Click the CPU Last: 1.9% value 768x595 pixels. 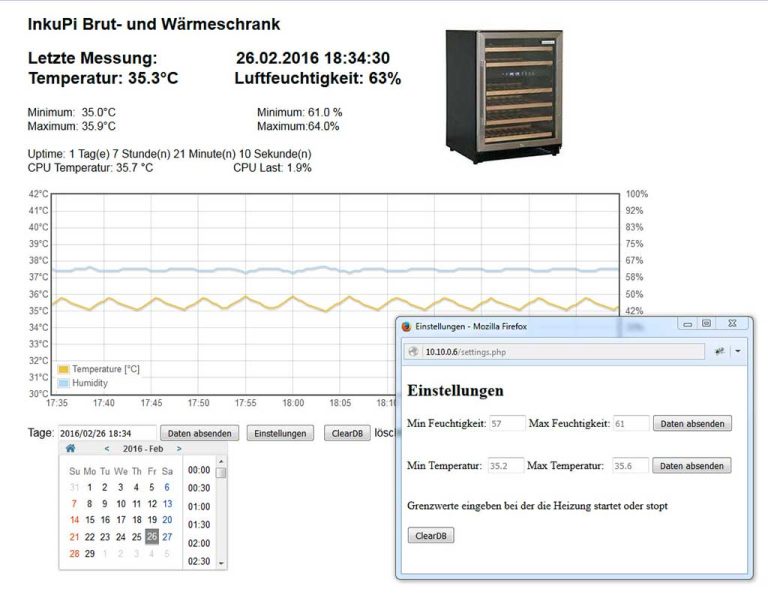(x=272, y=168)
